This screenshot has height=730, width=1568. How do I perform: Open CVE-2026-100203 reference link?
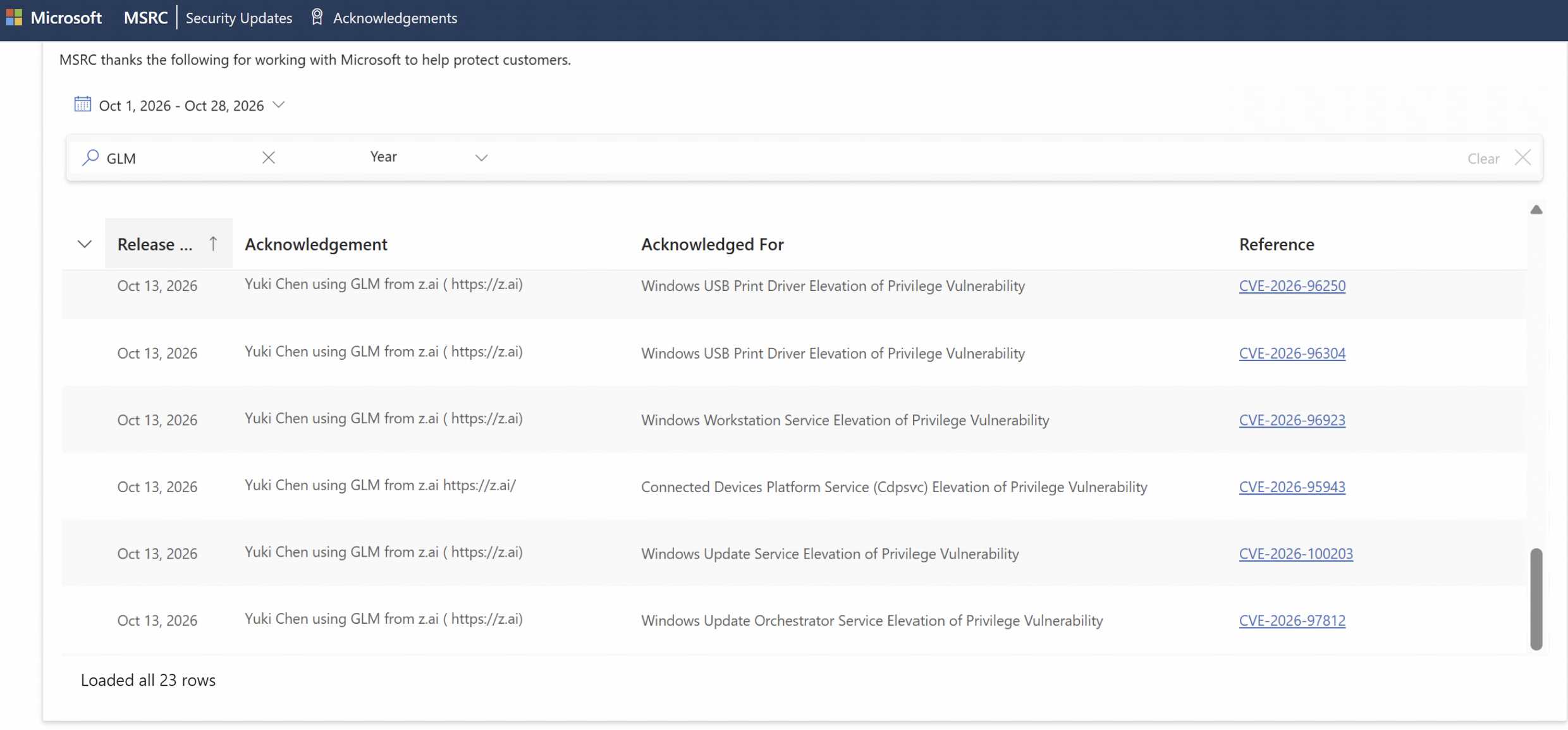pyautogui.click(x=1295, y=554)
